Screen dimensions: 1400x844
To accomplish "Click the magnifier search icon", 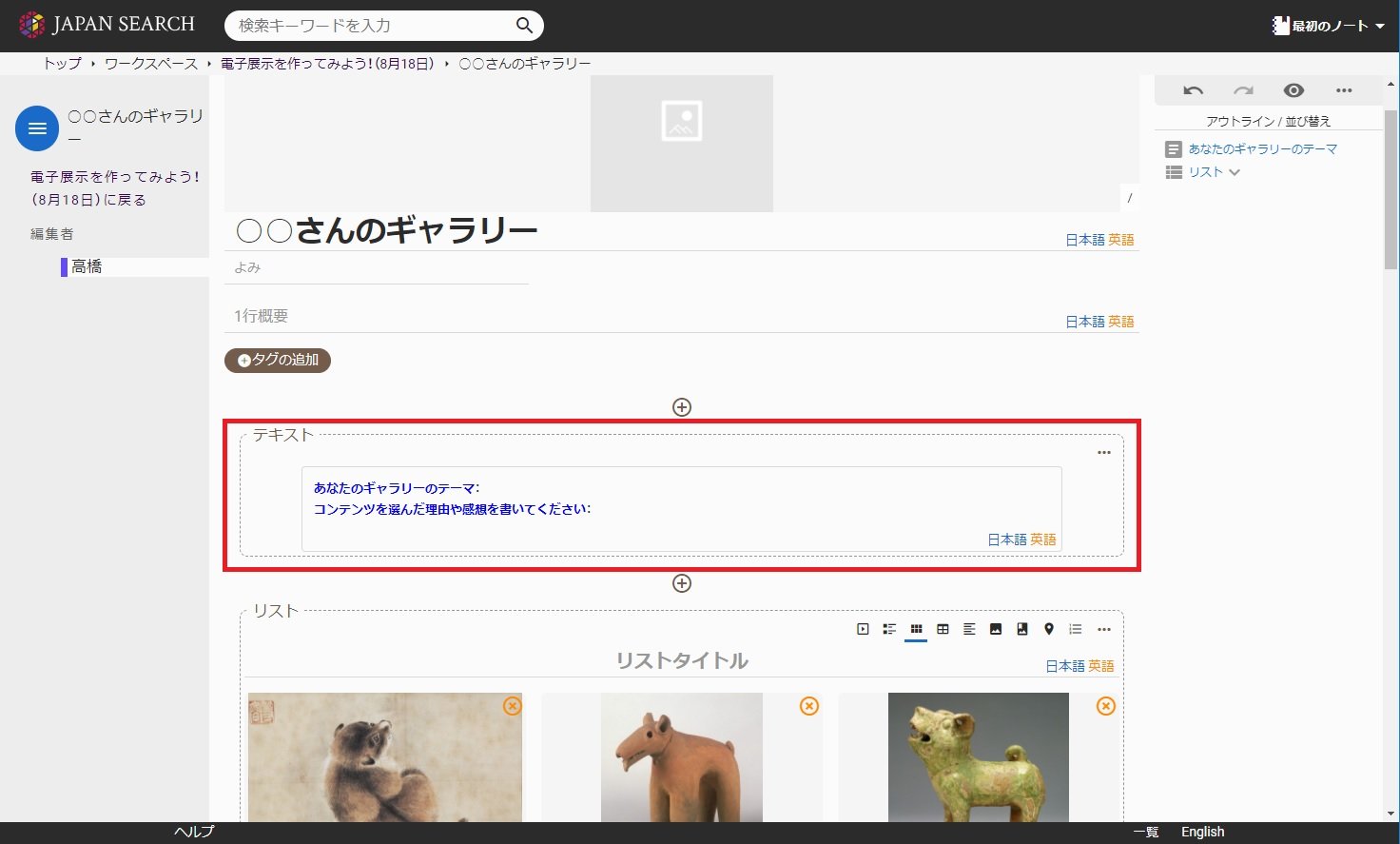I will [524, 26].
